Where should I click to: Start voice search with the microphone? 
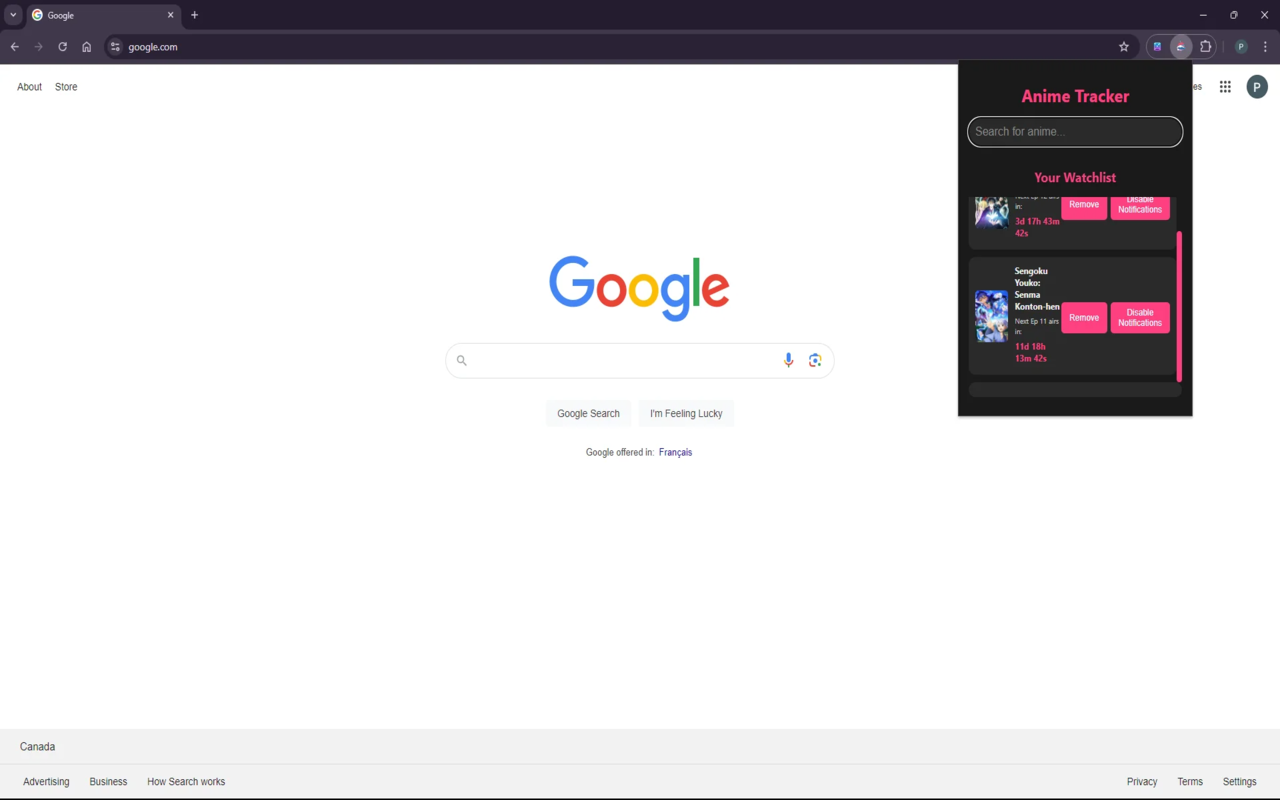click(x=788, y=360)
